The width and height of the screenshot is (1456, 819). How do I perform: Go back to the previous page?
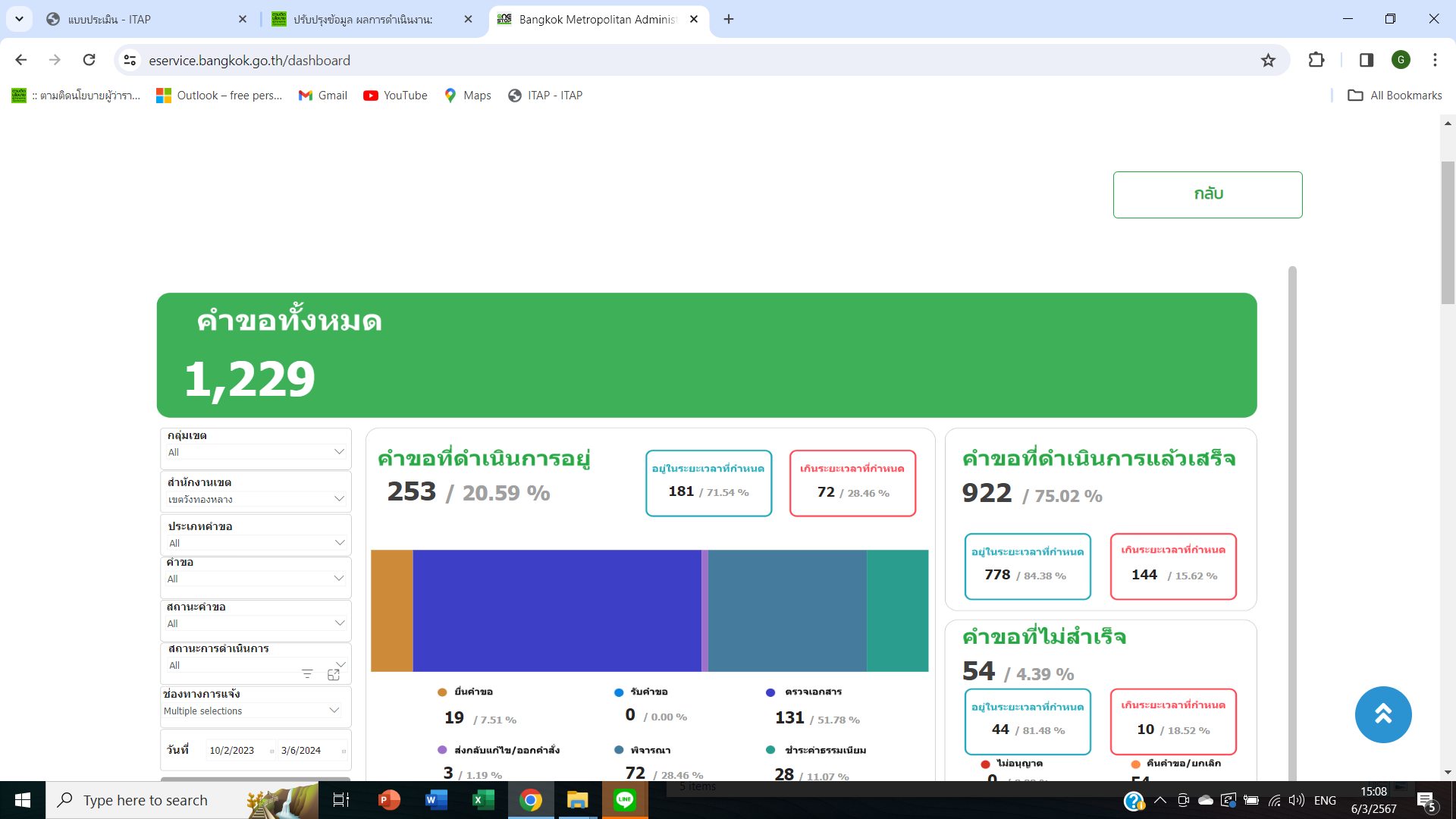pos(21,60)
